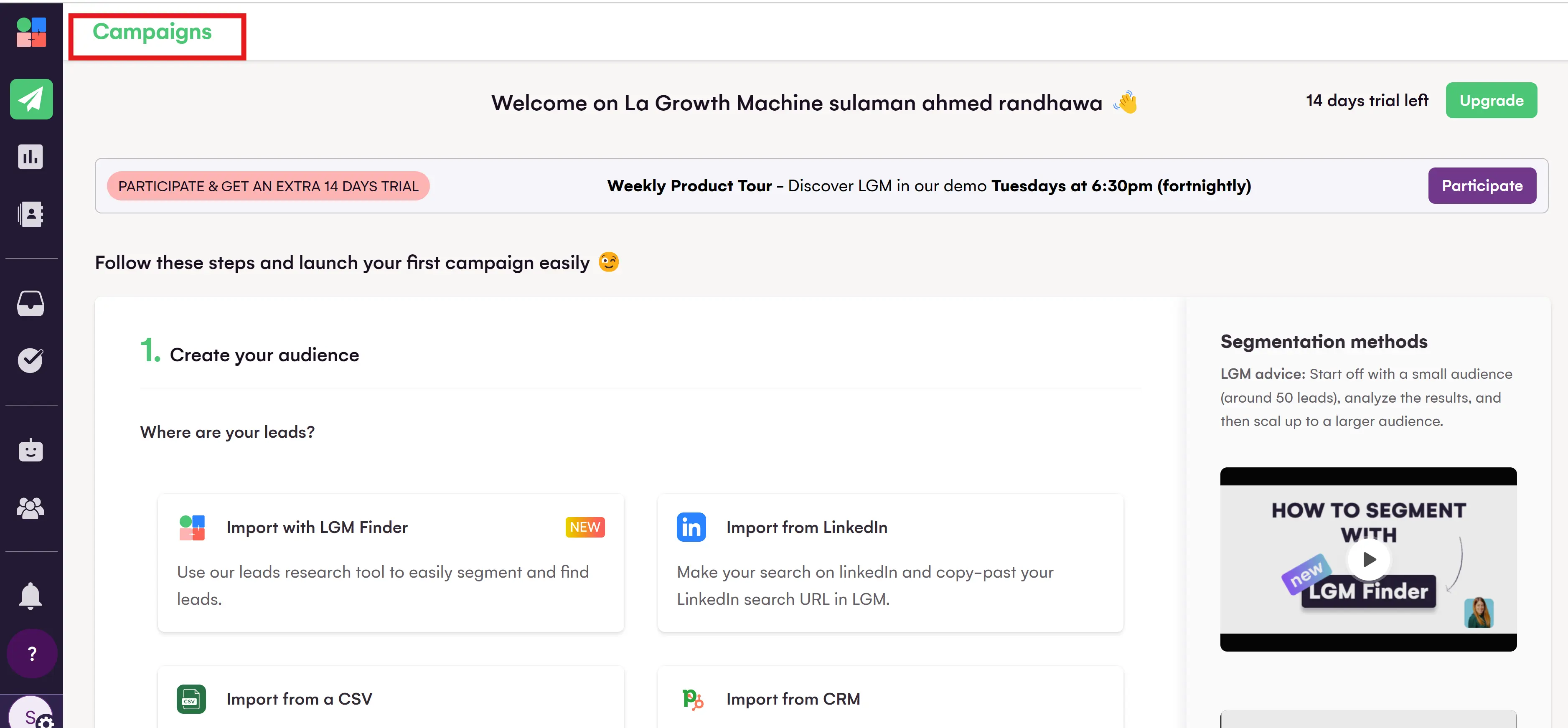Open the team members group icon

(x=30, y=507)
